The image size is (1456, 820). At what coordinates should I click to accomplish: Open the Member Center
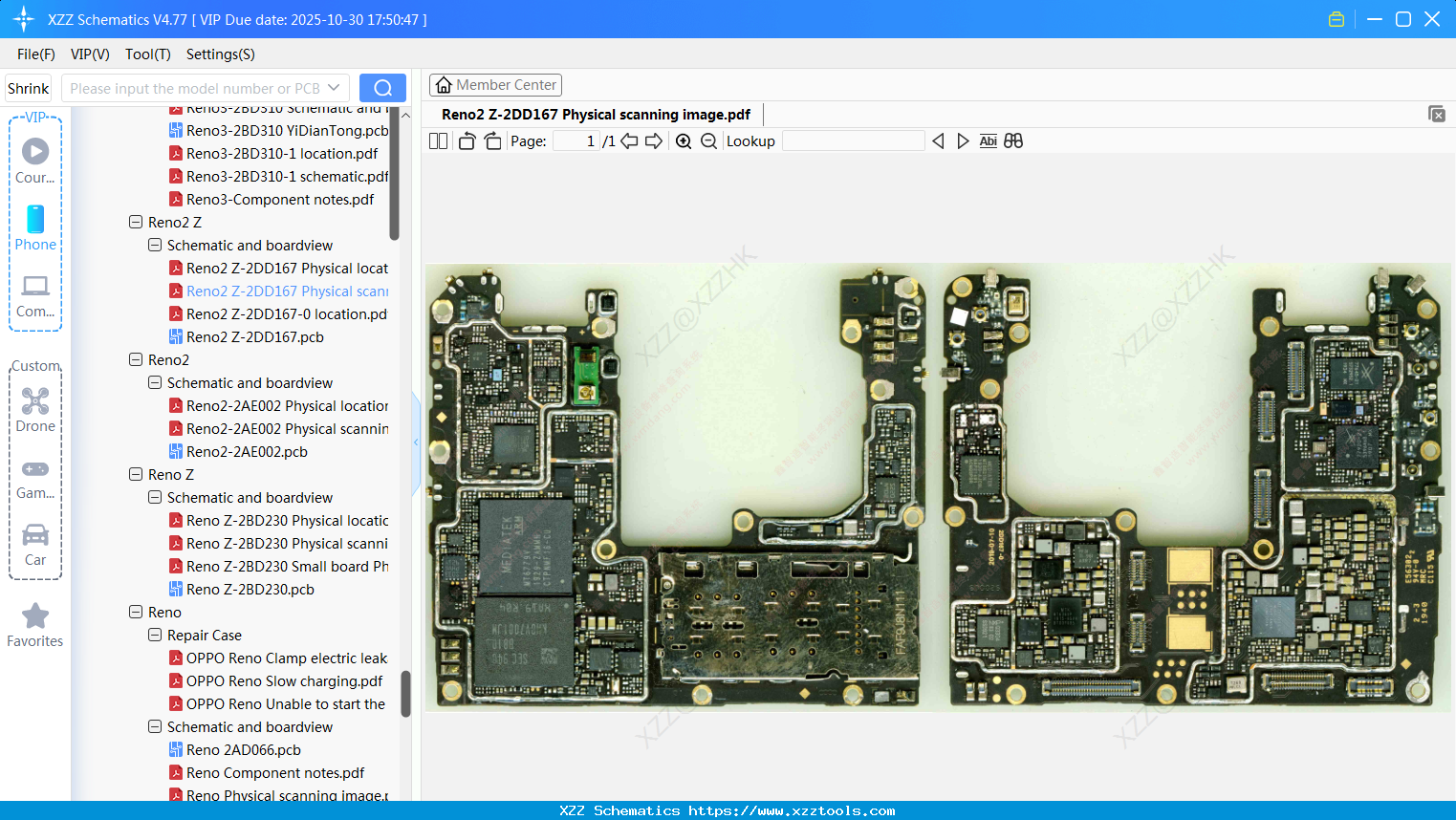[495, 85]
